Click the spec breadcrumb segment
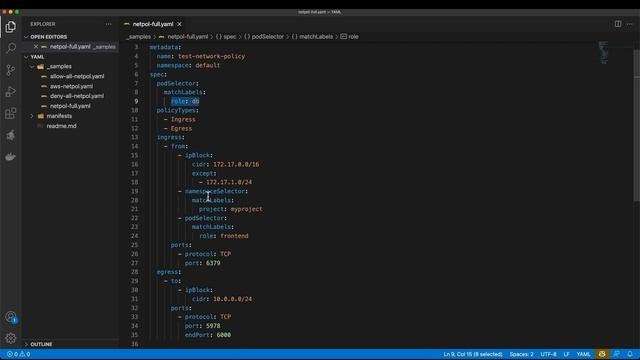Image resolution: width=640 pixels, height=360 pixels. click(226, 37)
